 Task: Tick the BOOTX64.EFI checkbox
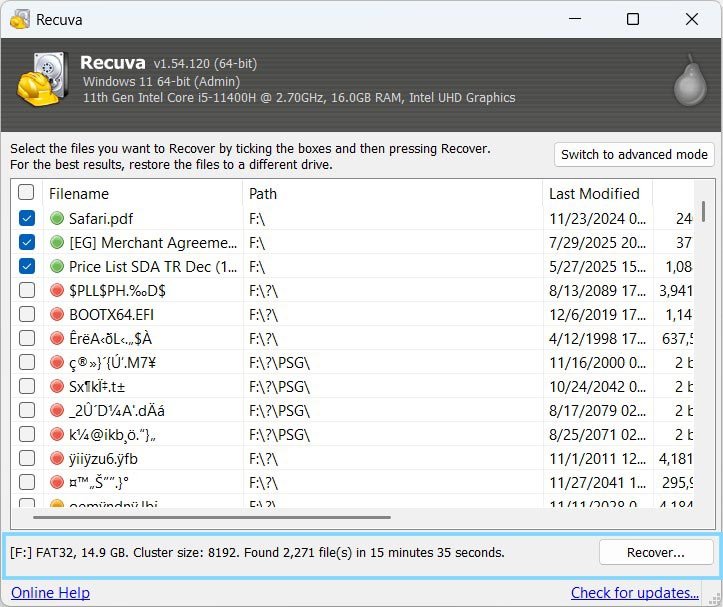click(x=27, y=314)
